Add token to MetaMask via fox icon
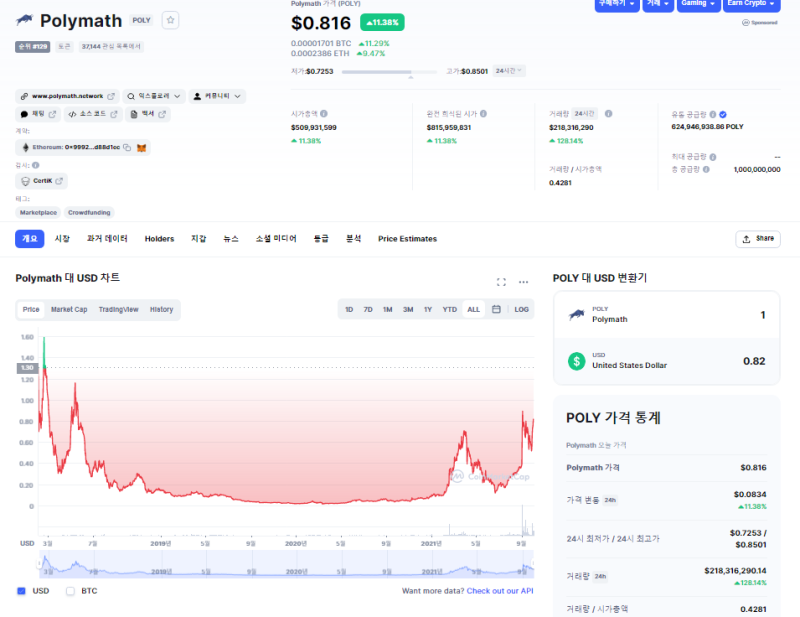800x617 pixels. click(141, 147)
